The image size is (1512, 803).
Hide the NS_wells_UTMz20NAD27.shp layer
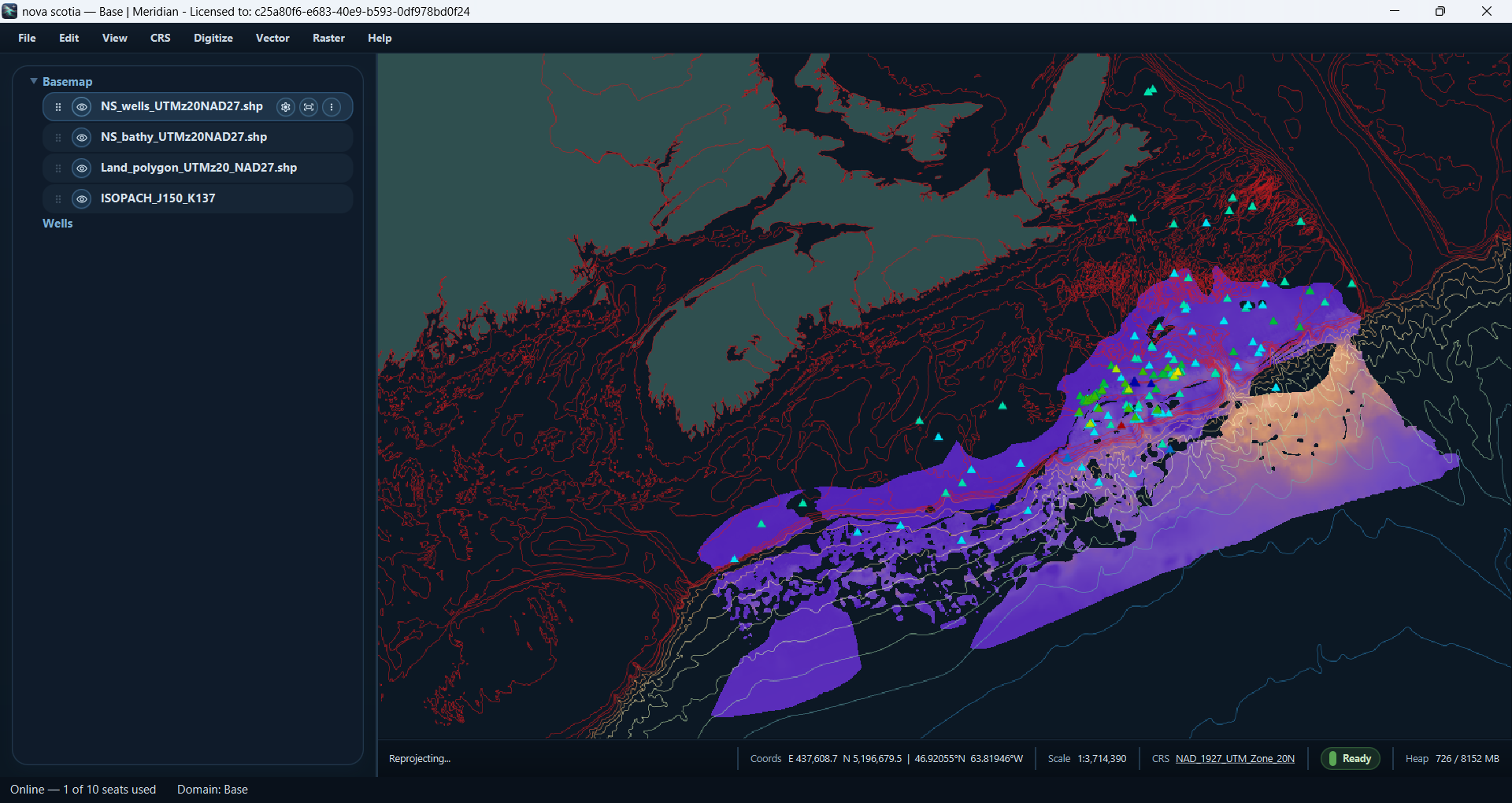point(82,107)
